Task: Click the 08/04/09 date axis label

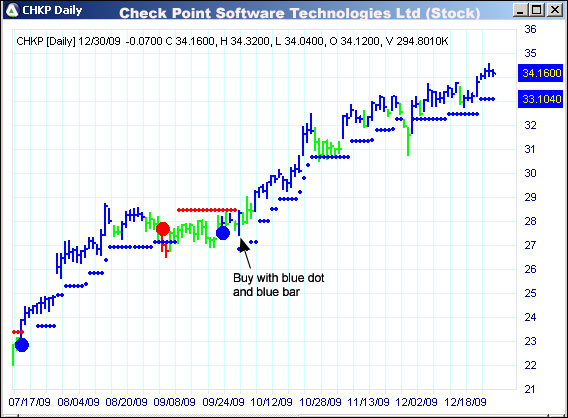Action: coord(78,402)
